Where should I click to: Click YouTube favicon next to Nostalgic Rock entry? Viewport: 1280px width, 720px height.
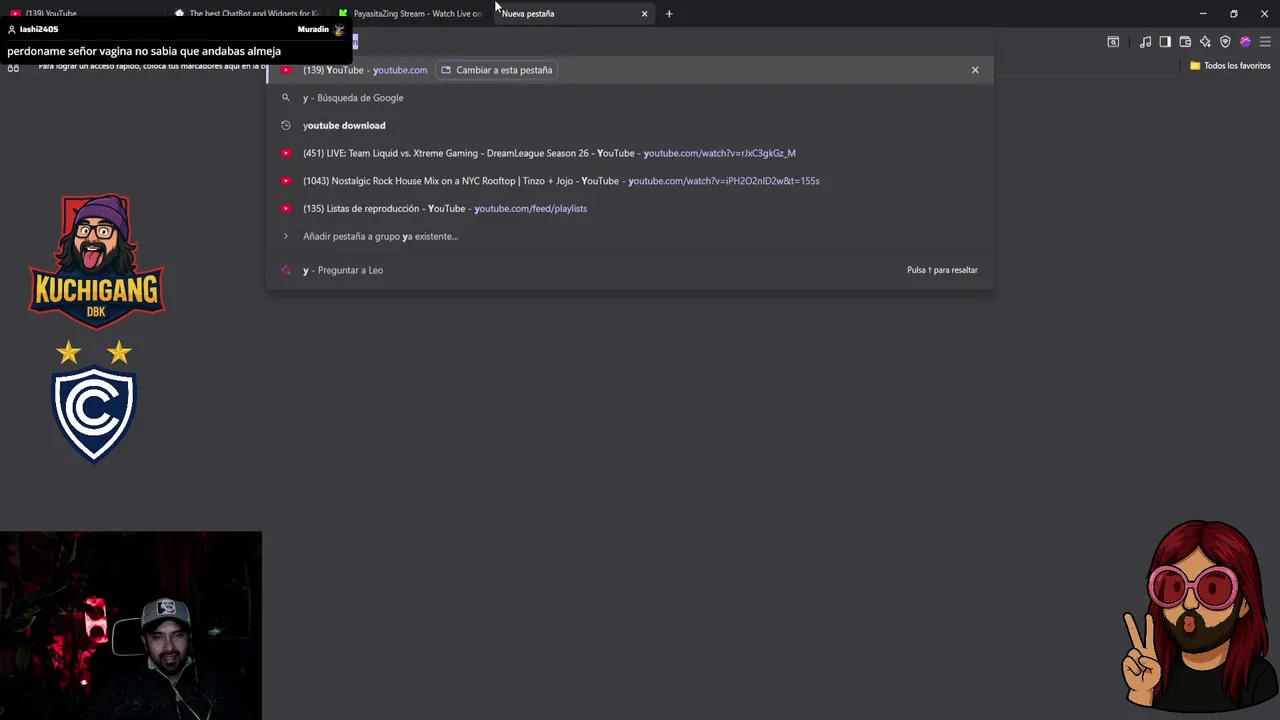tap(286, 181)
